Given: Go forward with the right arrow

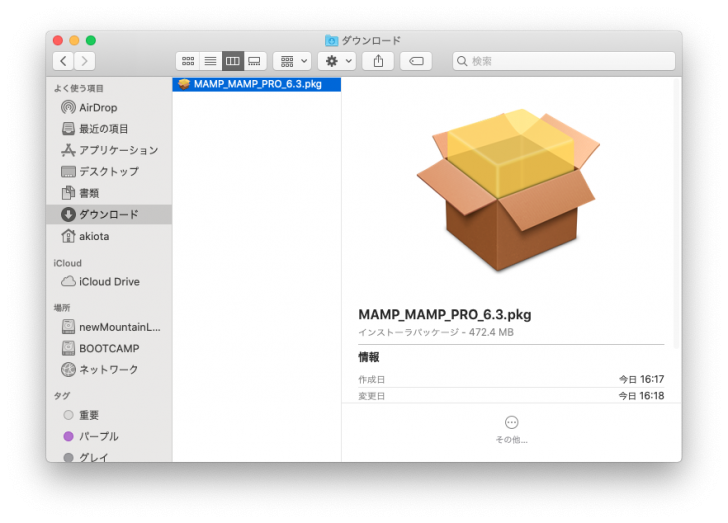Looking at the screenshot, I should pos(85,61).
